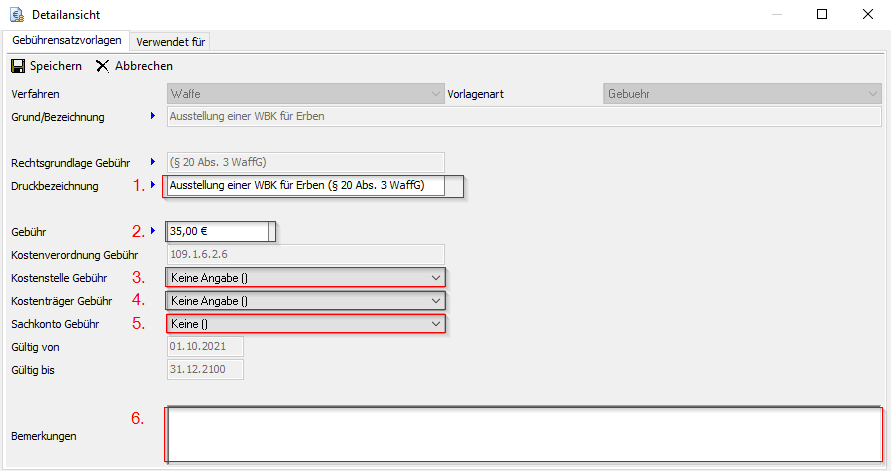Click blue arrow beside Druckbezeichnung field
The image size is (891, 471).
pyautogui.click(x=153, y=185)
